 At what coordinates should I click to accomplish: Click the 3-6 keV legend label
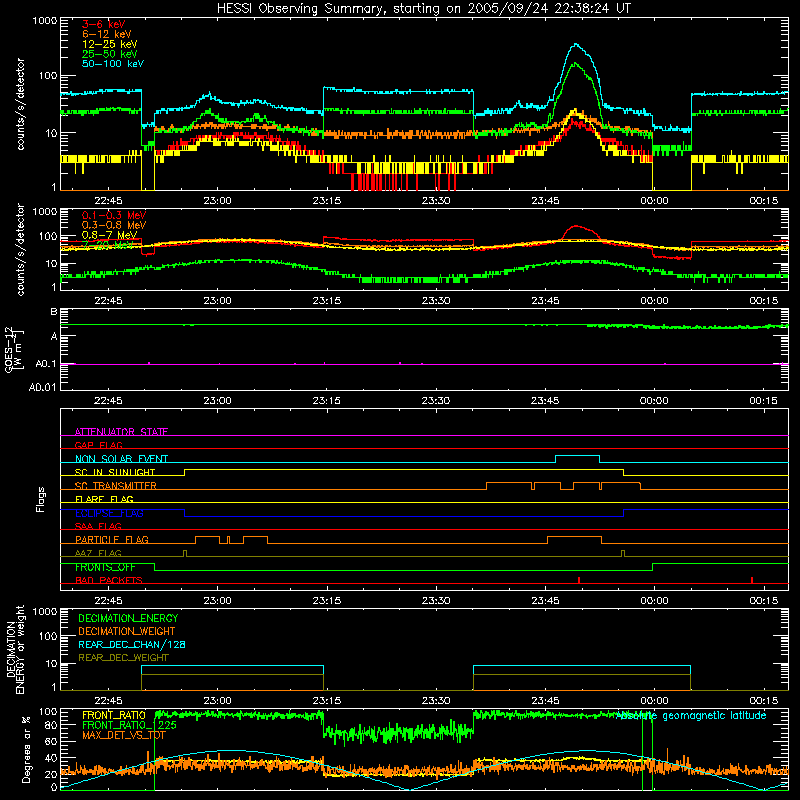coord(104,24)
